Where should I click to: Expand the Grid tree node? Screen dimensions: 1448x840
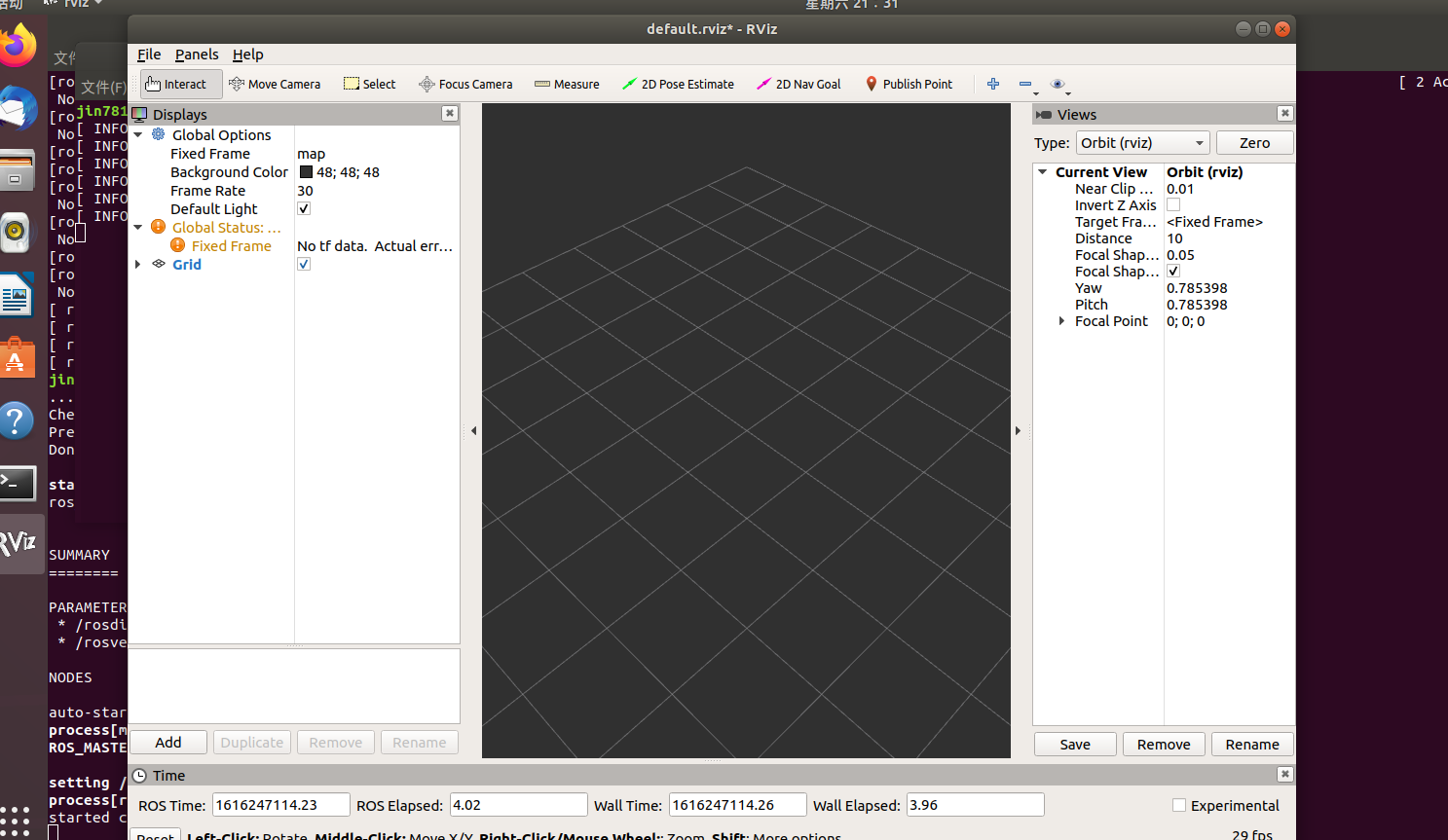coord(138,264)
